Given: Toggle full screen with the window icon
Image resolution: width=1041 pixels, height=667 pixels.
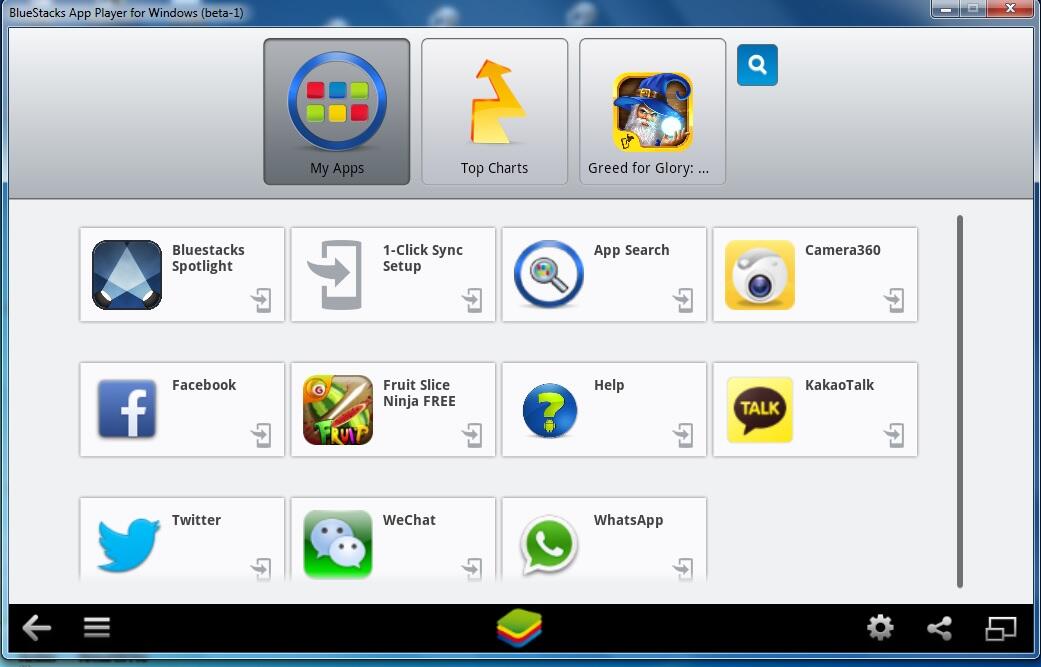Looking at the screenshot, I should pos(1001,628).
